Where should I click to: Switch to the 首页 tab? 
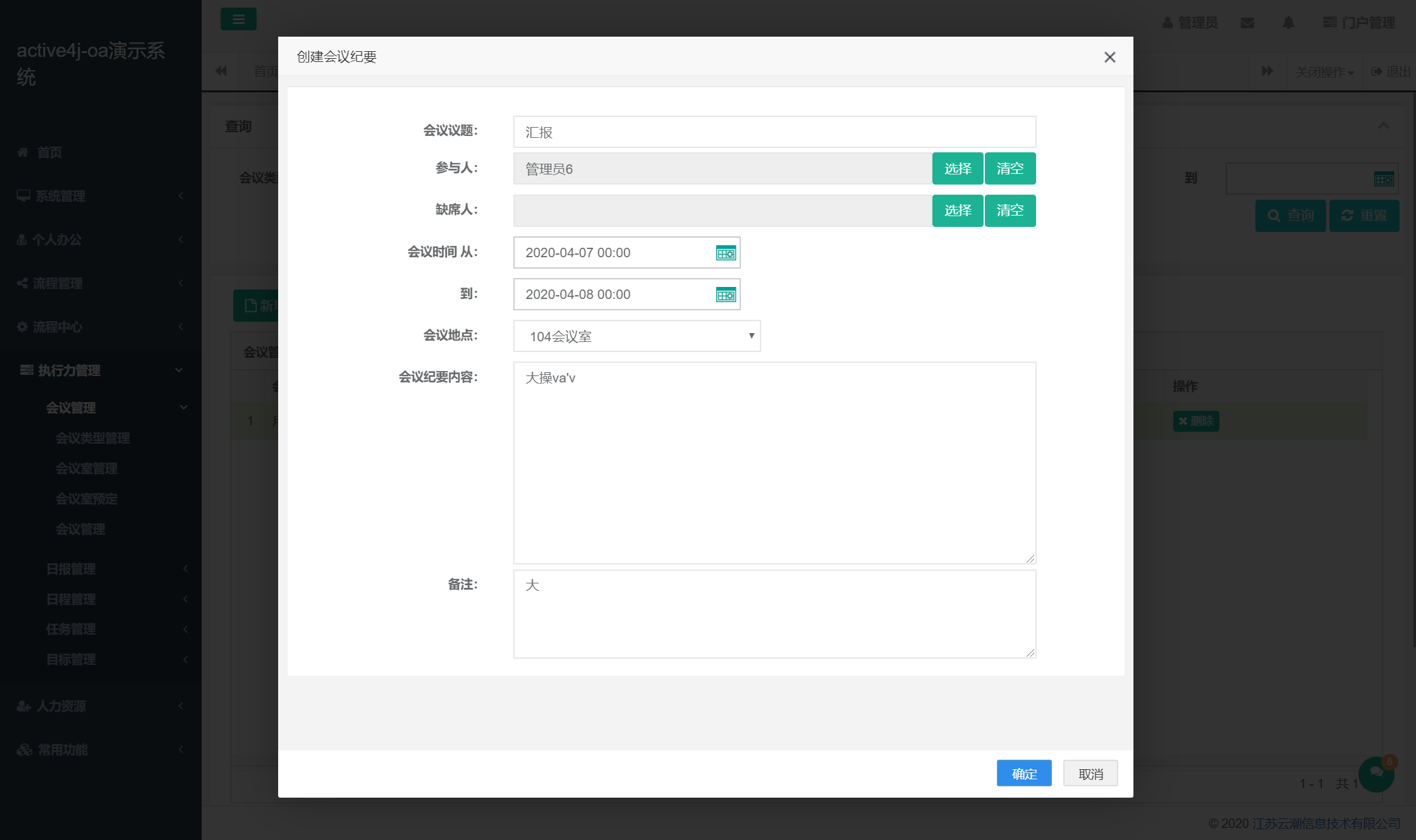265,71
